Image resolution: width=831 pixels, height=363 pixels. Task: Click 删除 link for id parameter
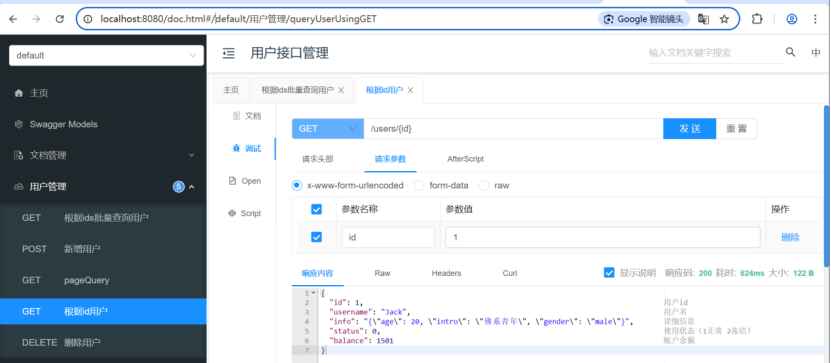coord(790,237)
